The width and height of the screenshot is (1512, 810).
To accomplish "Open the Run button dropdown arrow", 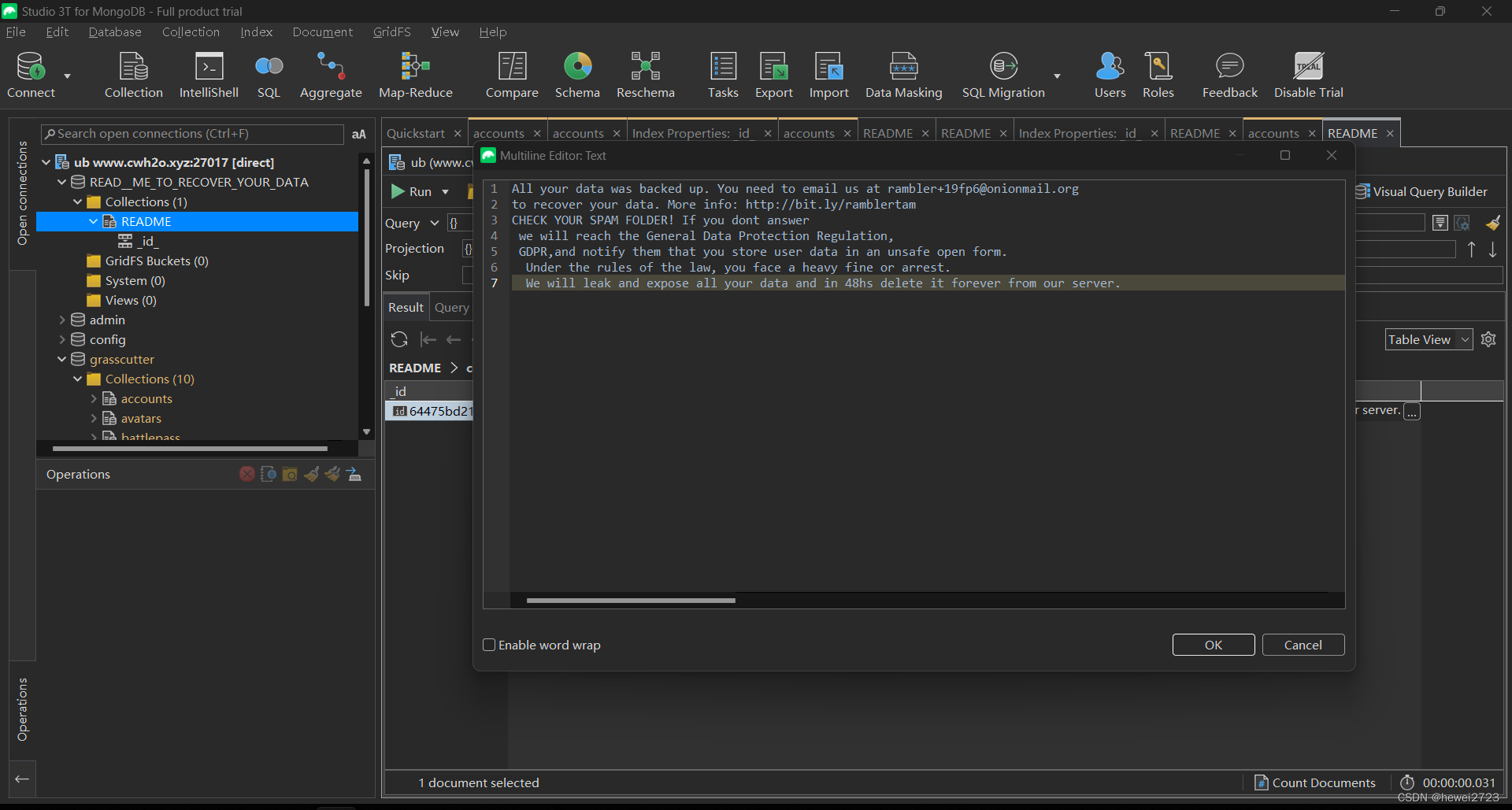I will coord(445,192).
